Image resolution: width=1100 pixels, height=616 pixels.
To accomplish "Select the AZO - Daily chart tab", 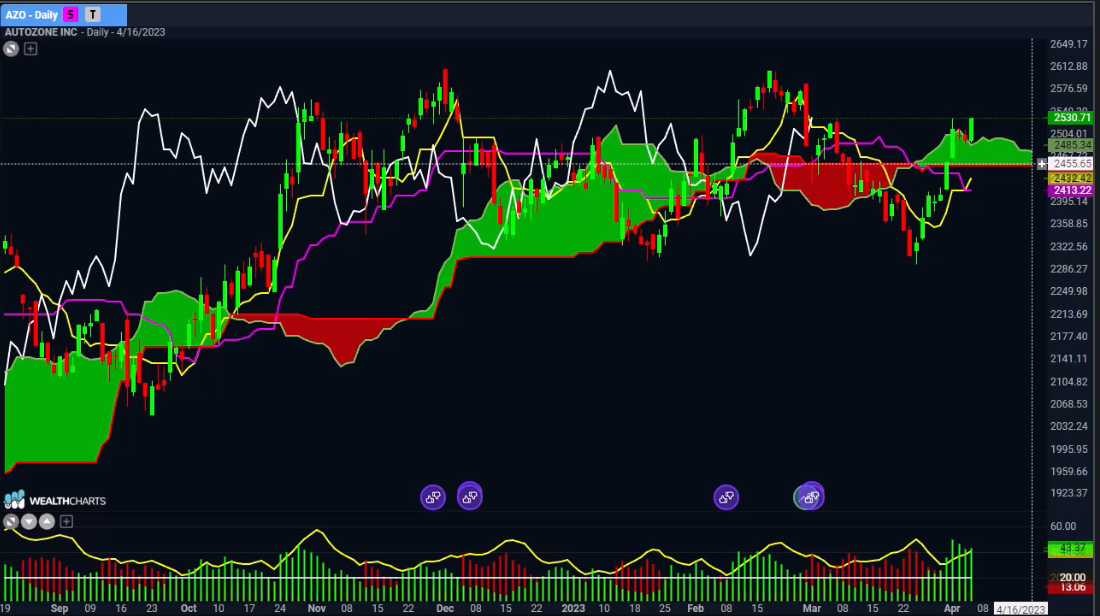I will pyautogui.click(x=64, y=15).
